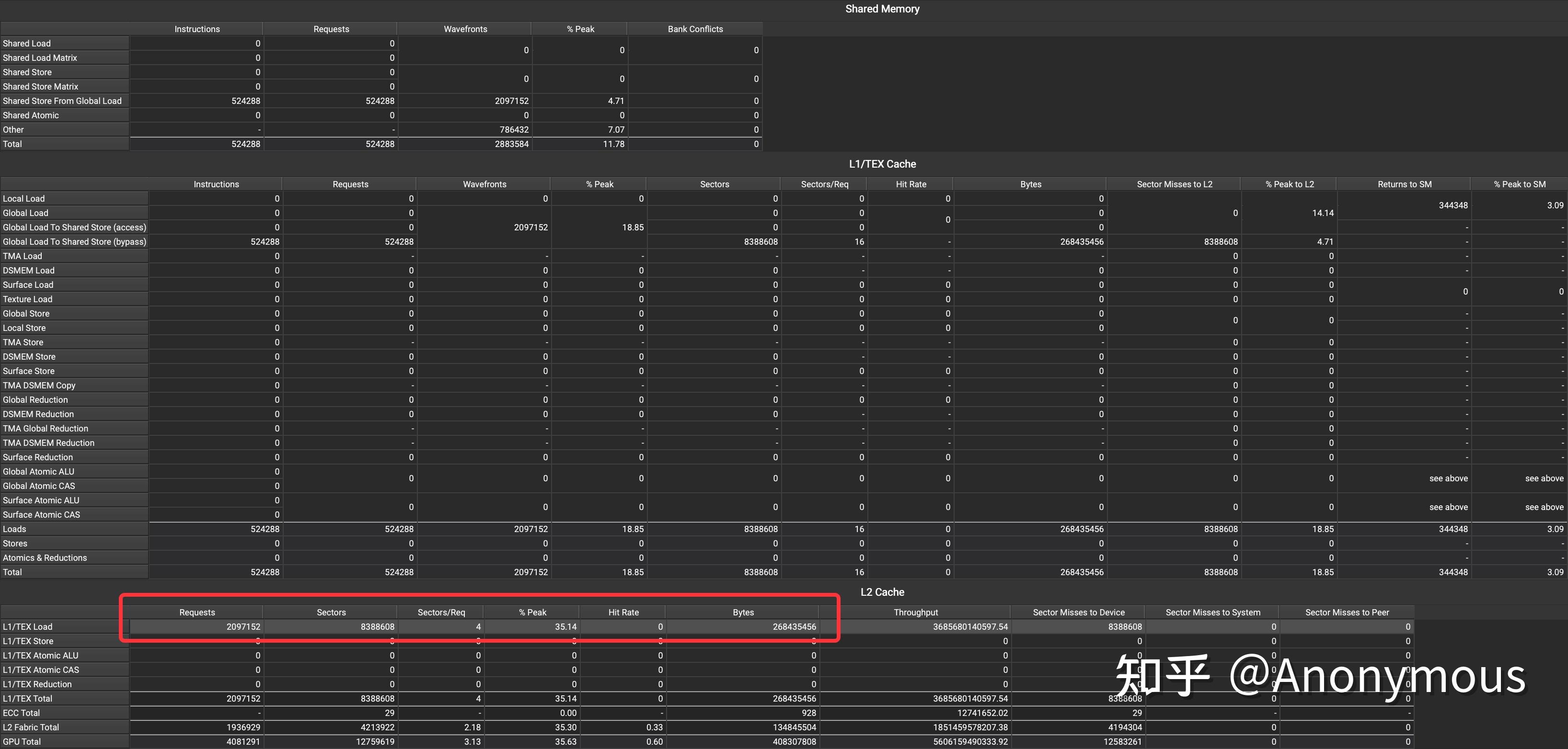Click the Atomics & Reductions row label
This screenshot has height=749, width=1568.
click(45, 558)
